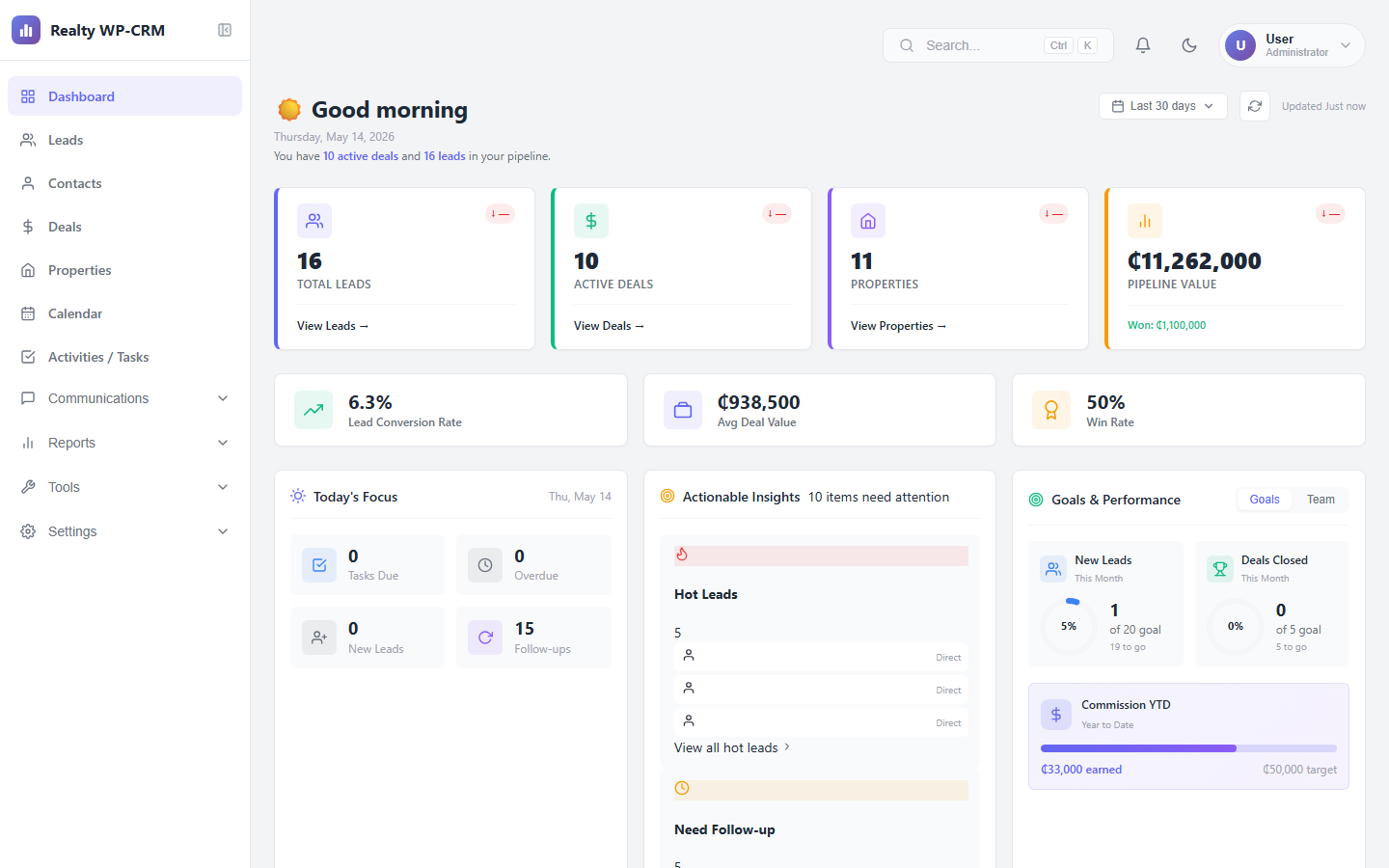The width and height of the screenshot is (1389, 868).
Task: Click the Active Deals dollar icon
Action: 591,221
